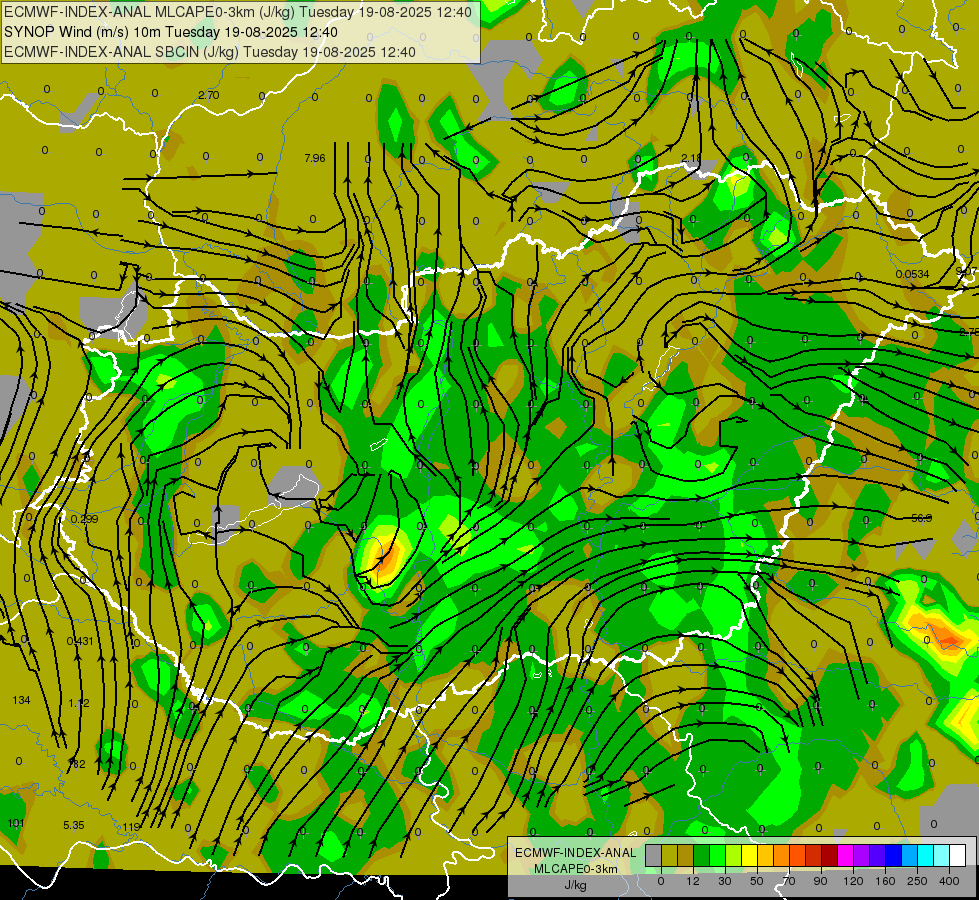Pick the indigo swatch left of 160 tick
The height and width of the screenshot is (900, 979).
(x=878, y=855)
